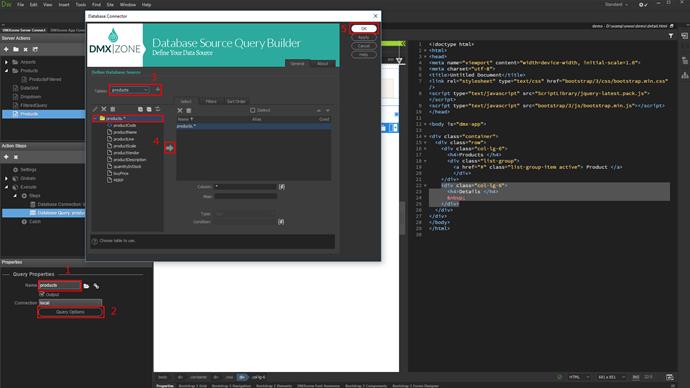Select the productDescription column in the tree
Image resolution: width=690 pixels, height=388 pixels.
click(x=130, y=160)
